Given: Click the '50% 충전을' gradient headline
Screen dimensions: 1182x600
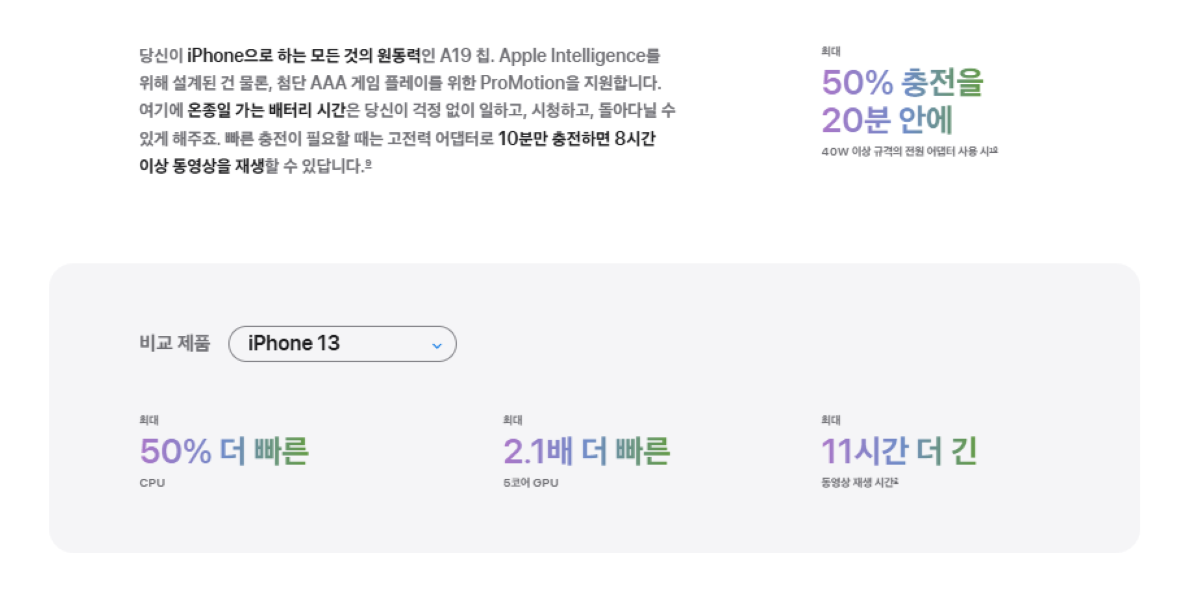Looking at the screenshot, I should (x=902, y=82).
